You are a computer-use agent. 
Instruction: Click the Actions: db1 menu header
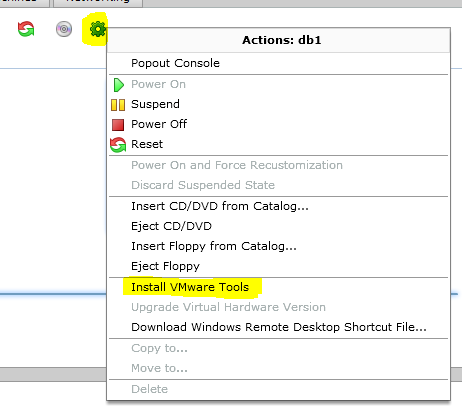click(279, 40)
